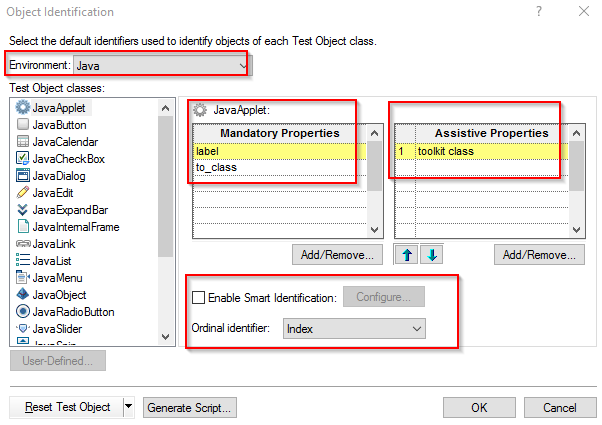Move assistive property up with blue arrow
The width and height of the screenshot is (602, 425).
click(x=407, y=255)
